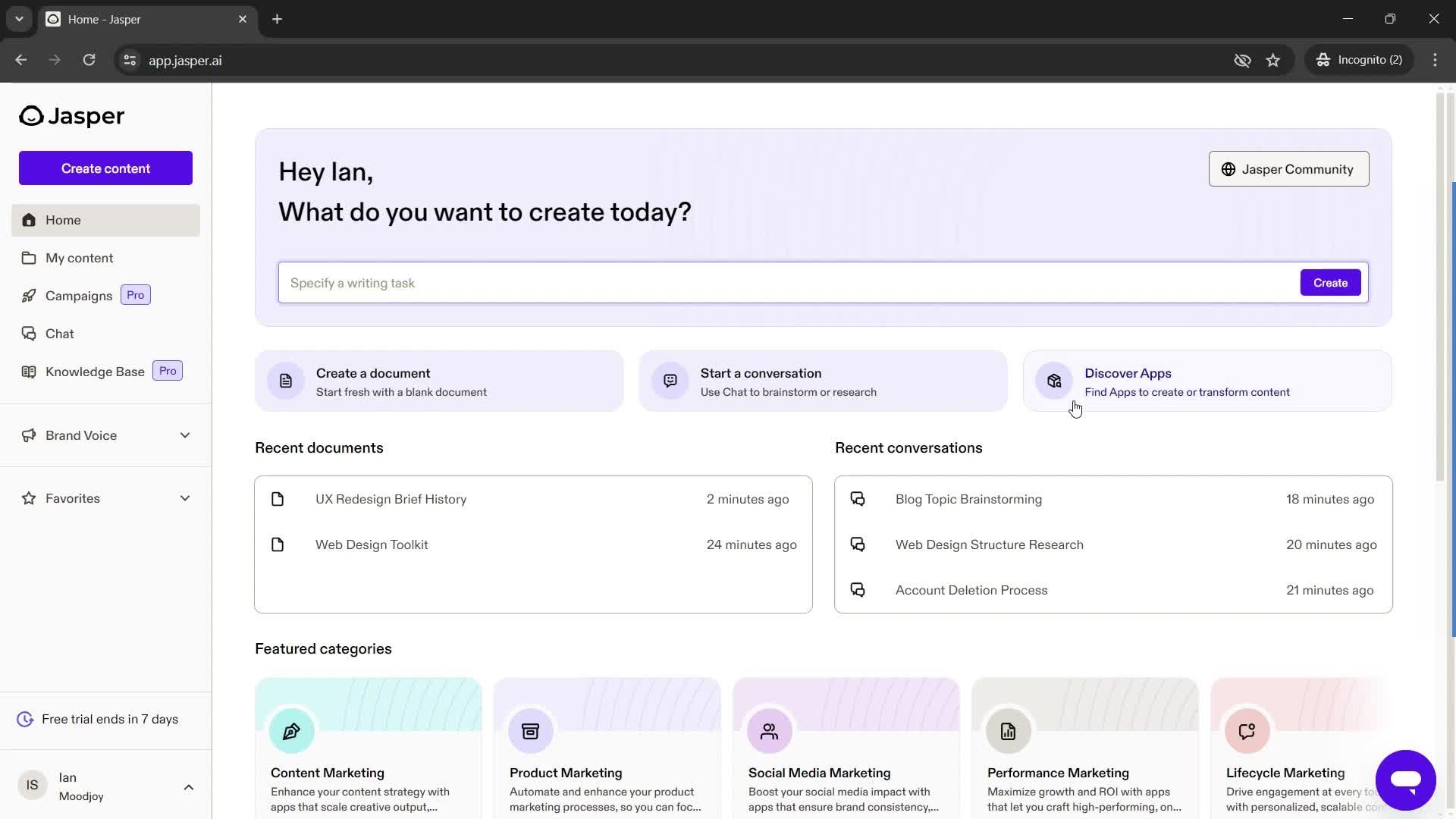Select the Specify a writing task field
1456x819 pixels.
790,282
